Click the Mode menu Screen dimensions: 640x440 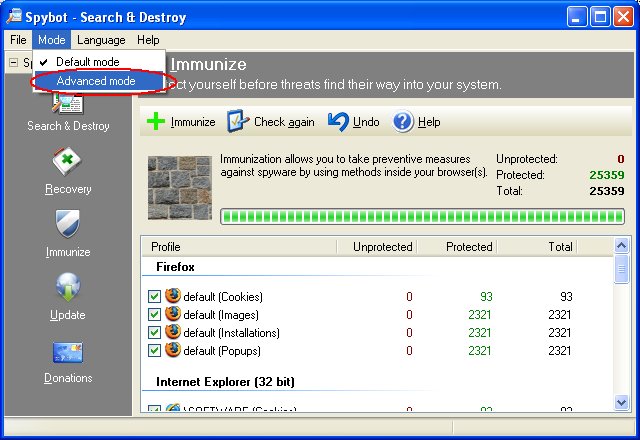pyautogui.click(x=51, y=40)
